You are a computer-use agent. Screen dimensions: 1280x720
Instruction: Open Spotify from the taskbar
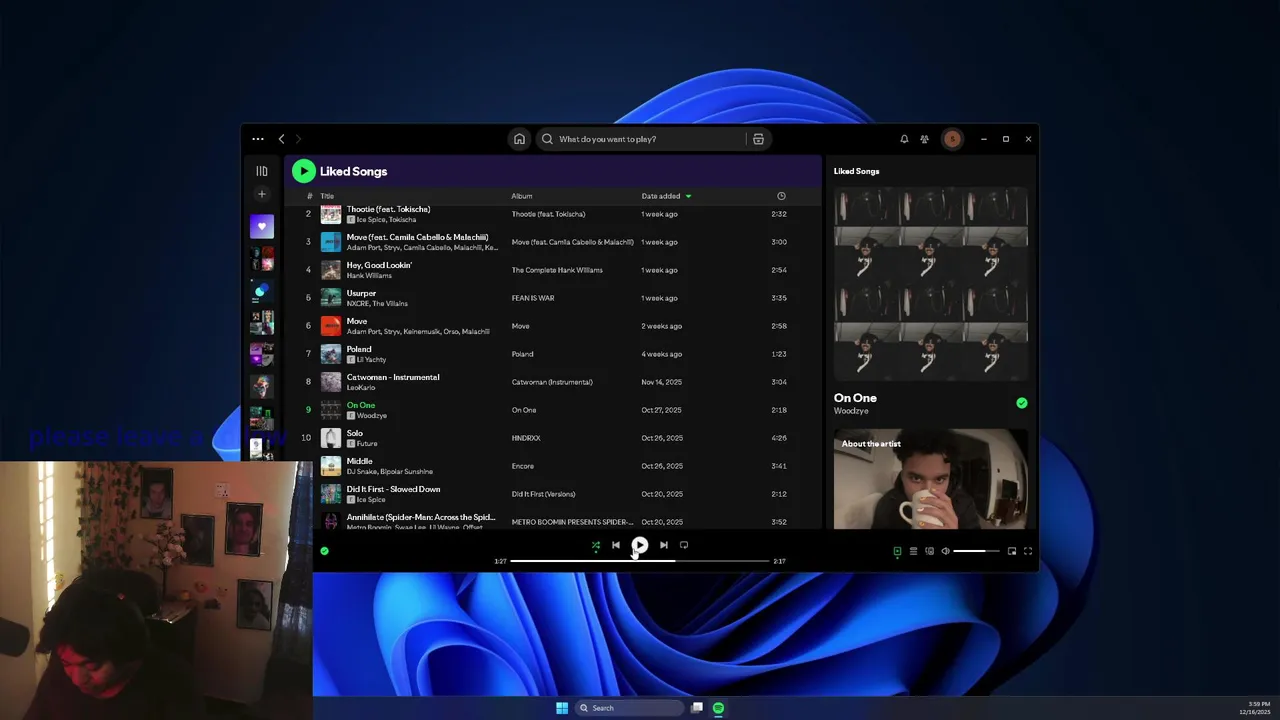click(x=718, y=708)
